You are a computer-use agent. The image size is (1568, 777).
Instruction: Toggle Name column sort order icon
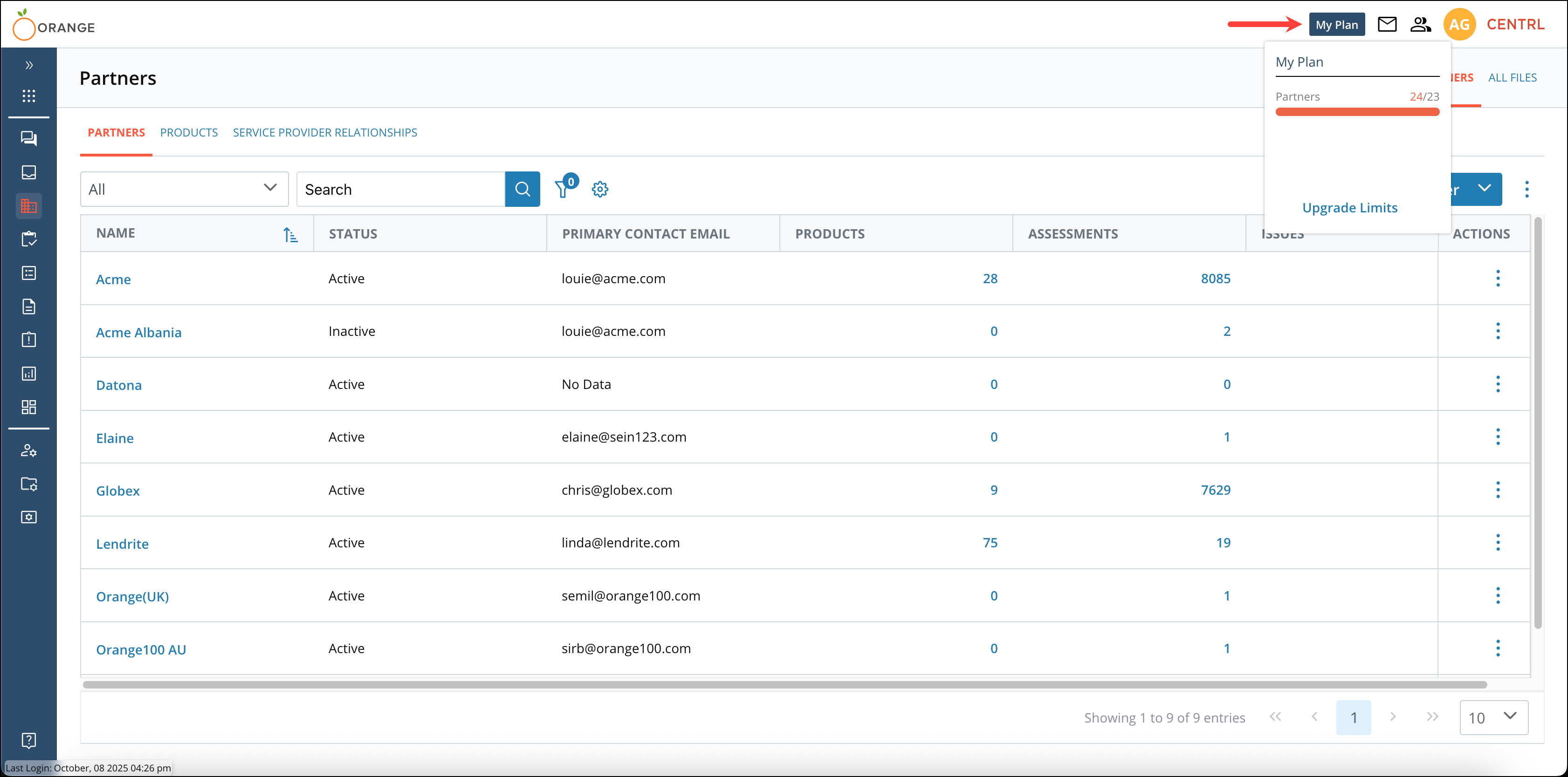point(290,234)
